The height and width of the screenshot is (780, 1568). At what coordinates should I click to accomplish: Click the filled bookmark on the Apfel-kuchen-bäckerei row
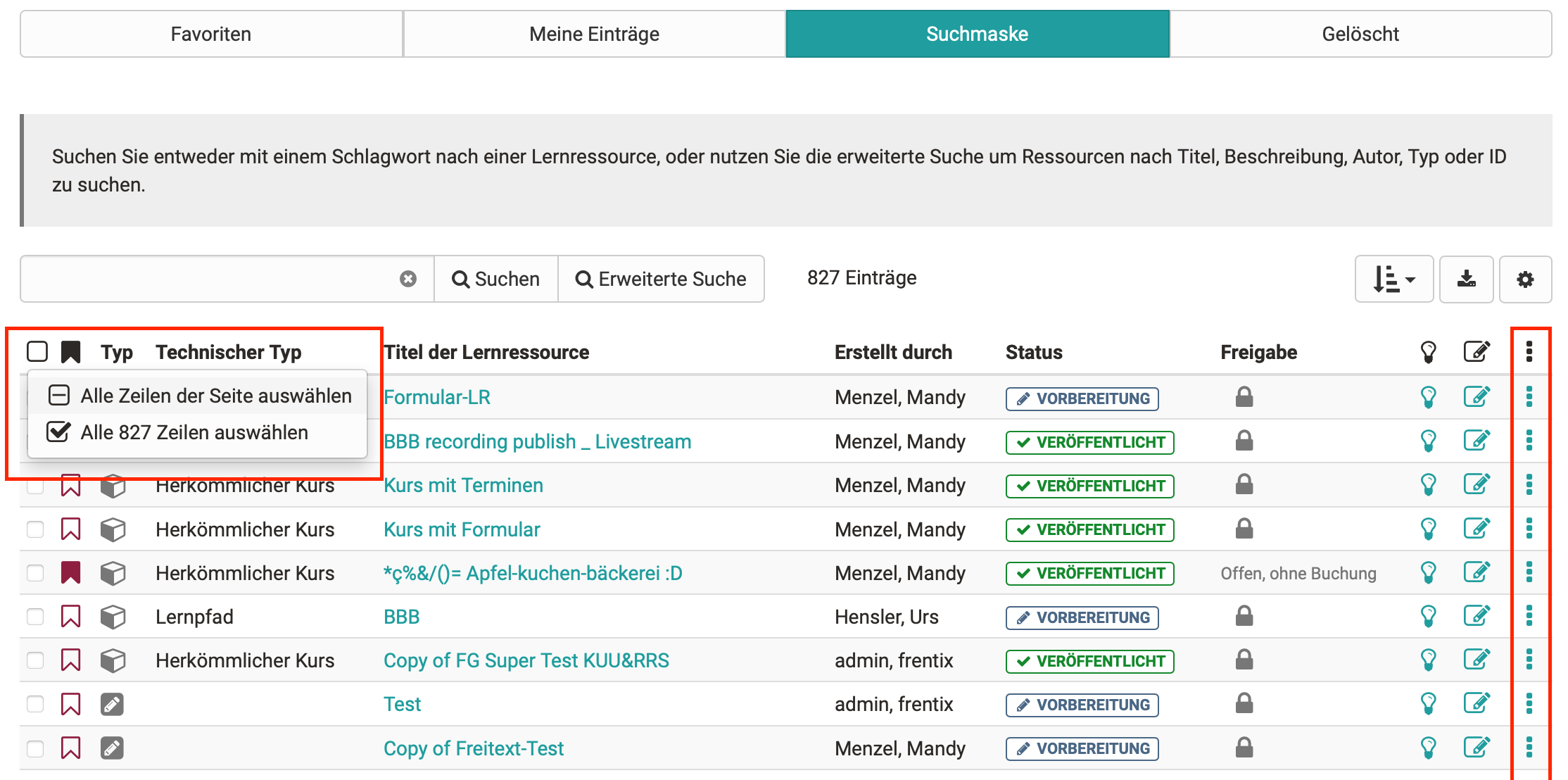pyautogui.click(x=70, y=573)
